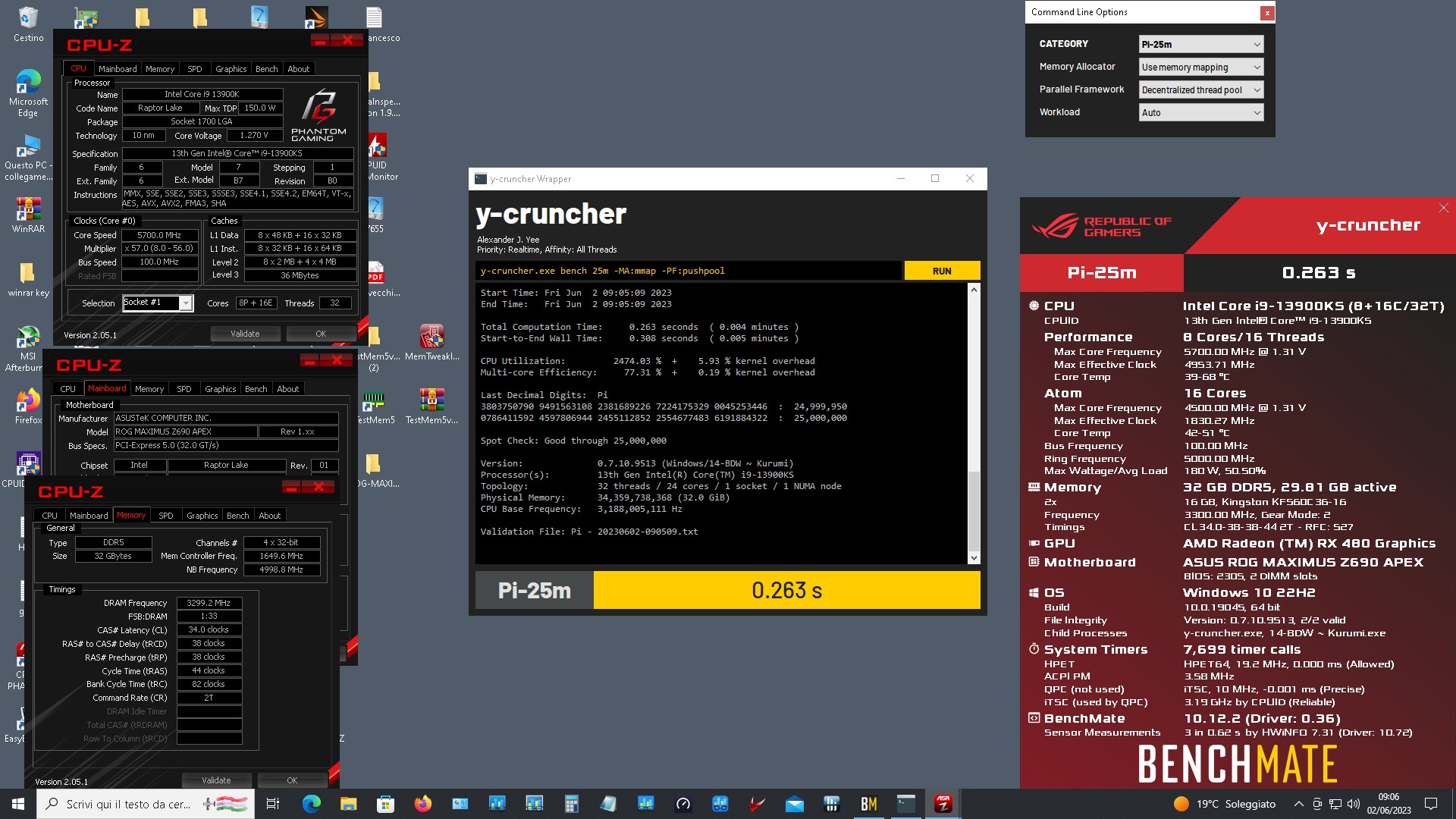Select the CPU tab in the Mainboard CPU-Z window
The image size is (1456, 819).
68,388
